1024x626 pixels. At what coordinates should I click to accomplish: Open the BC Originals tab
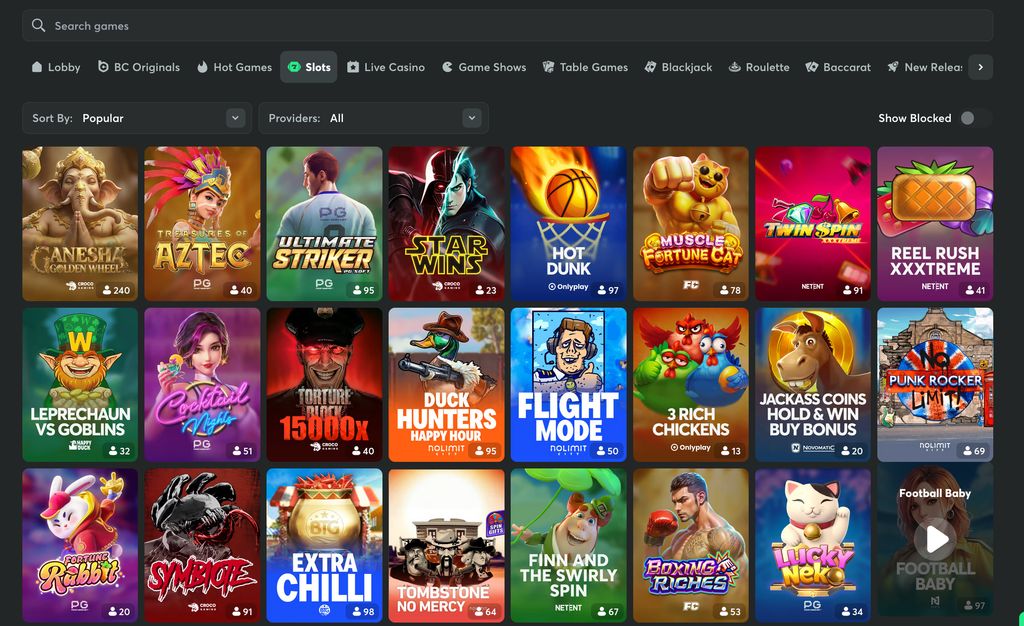(x=138, y=67)
